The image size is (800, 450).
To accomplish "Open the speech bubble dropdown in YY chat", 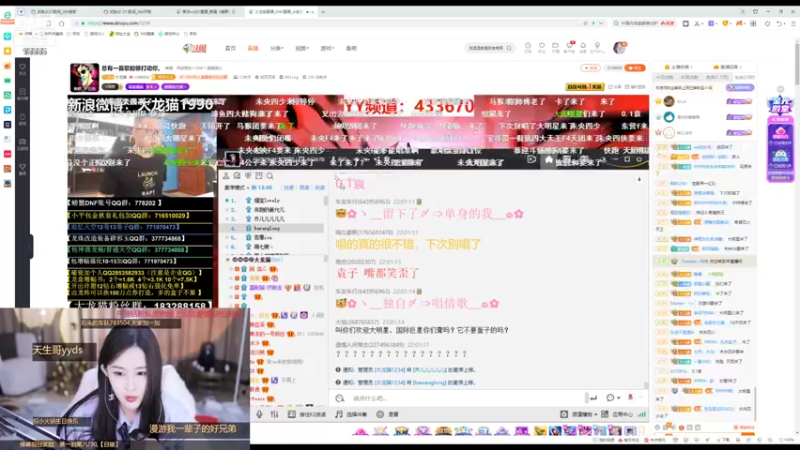I will click(613, 398).
